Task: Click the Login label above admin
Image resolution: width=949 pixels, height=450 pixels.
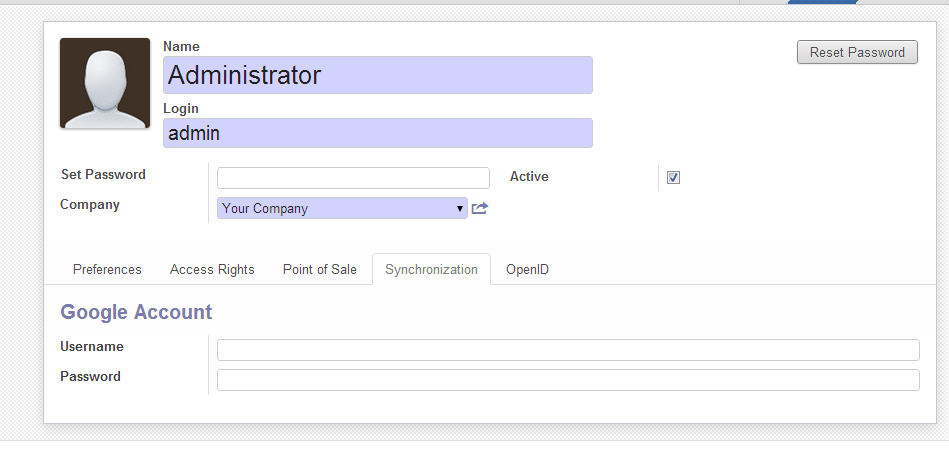Action: (181, 108)
